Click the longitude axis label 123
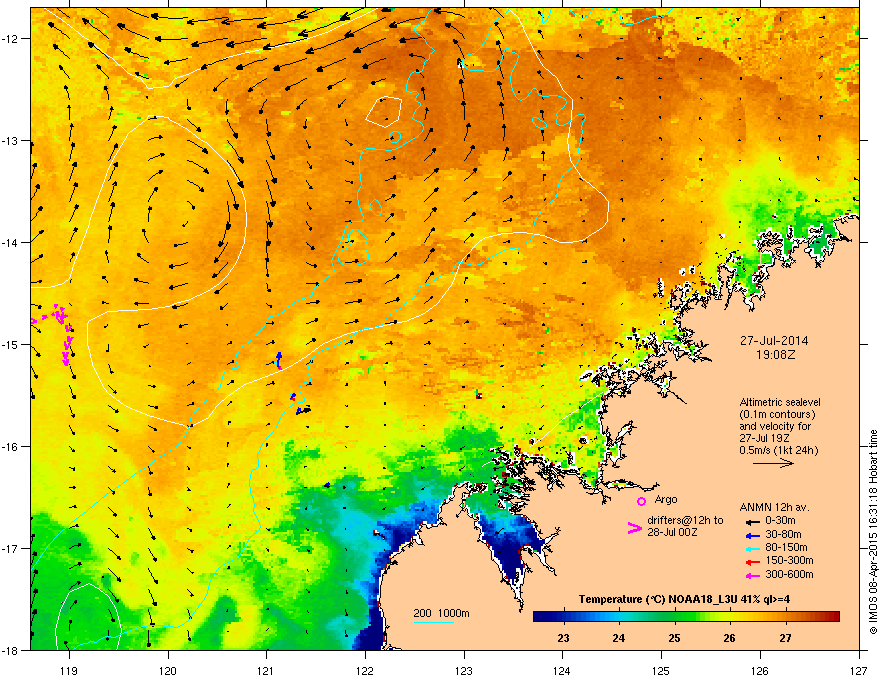The width and height of the screenshot is (880, 680). point(464,670)
